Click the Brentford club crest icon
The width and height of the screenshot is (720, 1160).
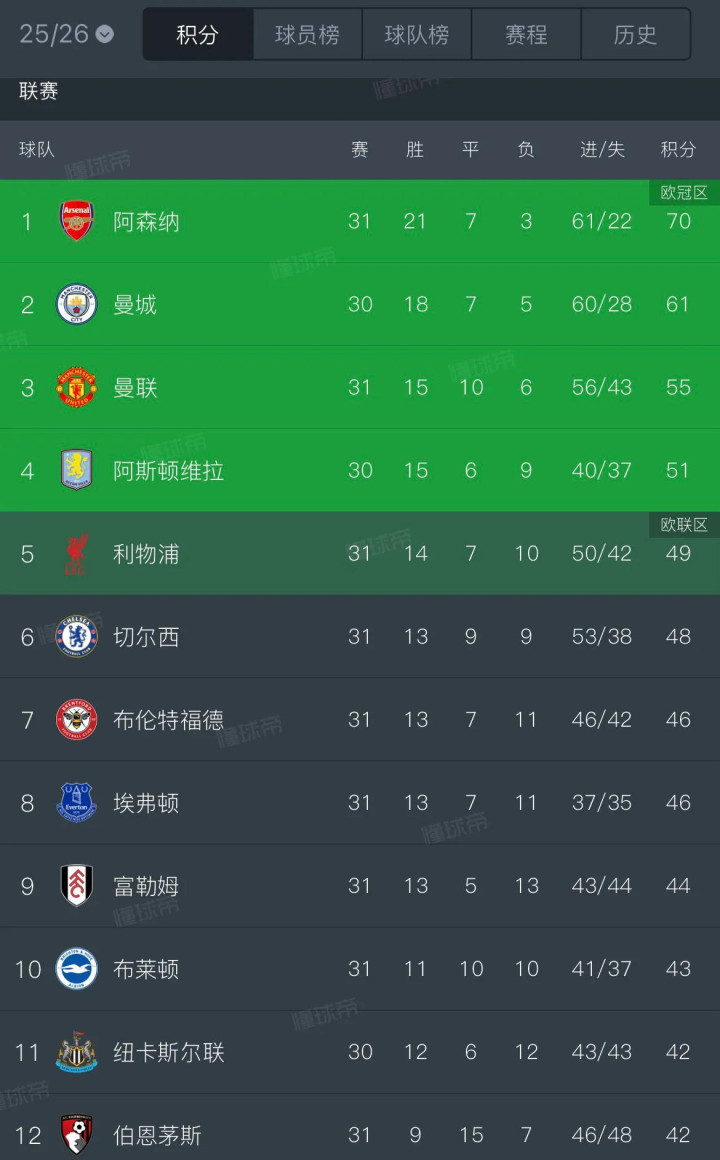[x=77, y=719]
